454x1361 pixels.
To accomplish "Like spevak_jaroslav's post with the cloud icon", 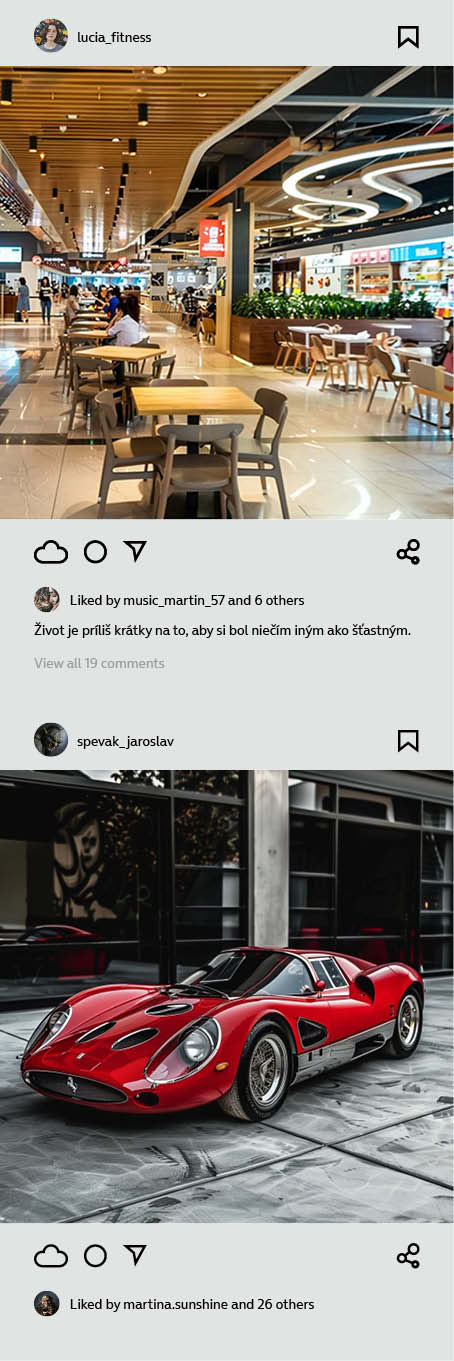I will coord(51,1256).
